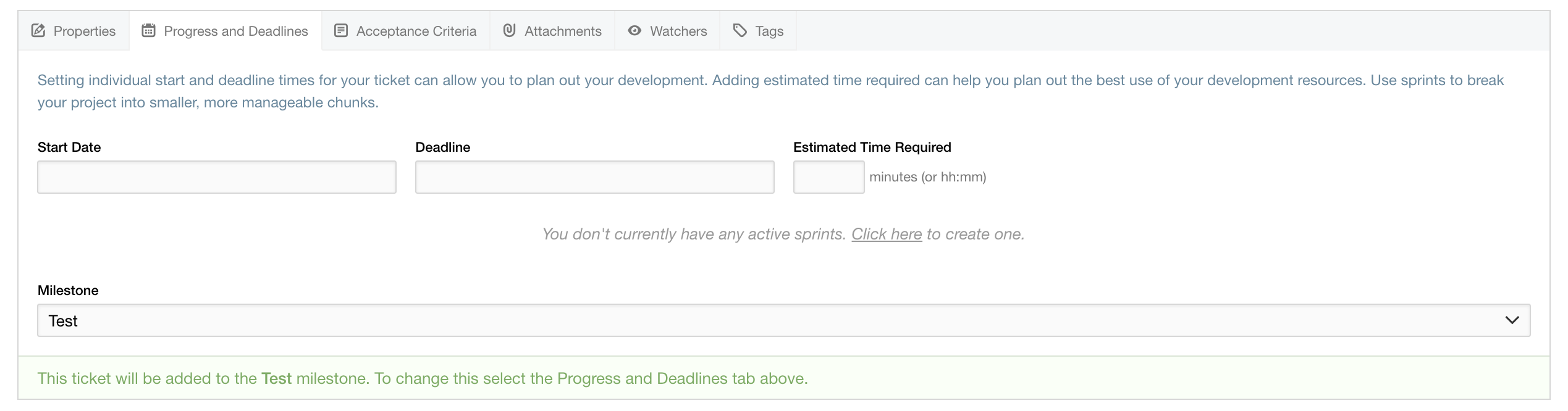Expand the Milestone chevron arrow
The height and width of the screenshot is (411, 1568).
click(x=1512, y=320)
